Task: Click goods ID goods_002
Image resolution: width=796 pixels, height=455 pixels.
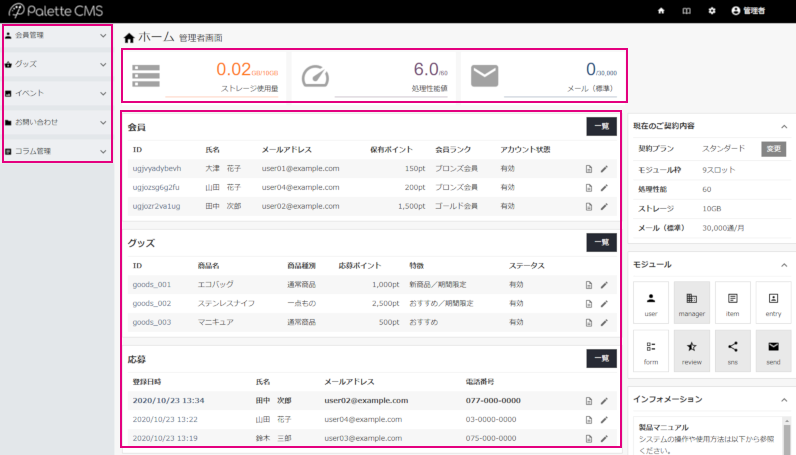Action: 152,304
